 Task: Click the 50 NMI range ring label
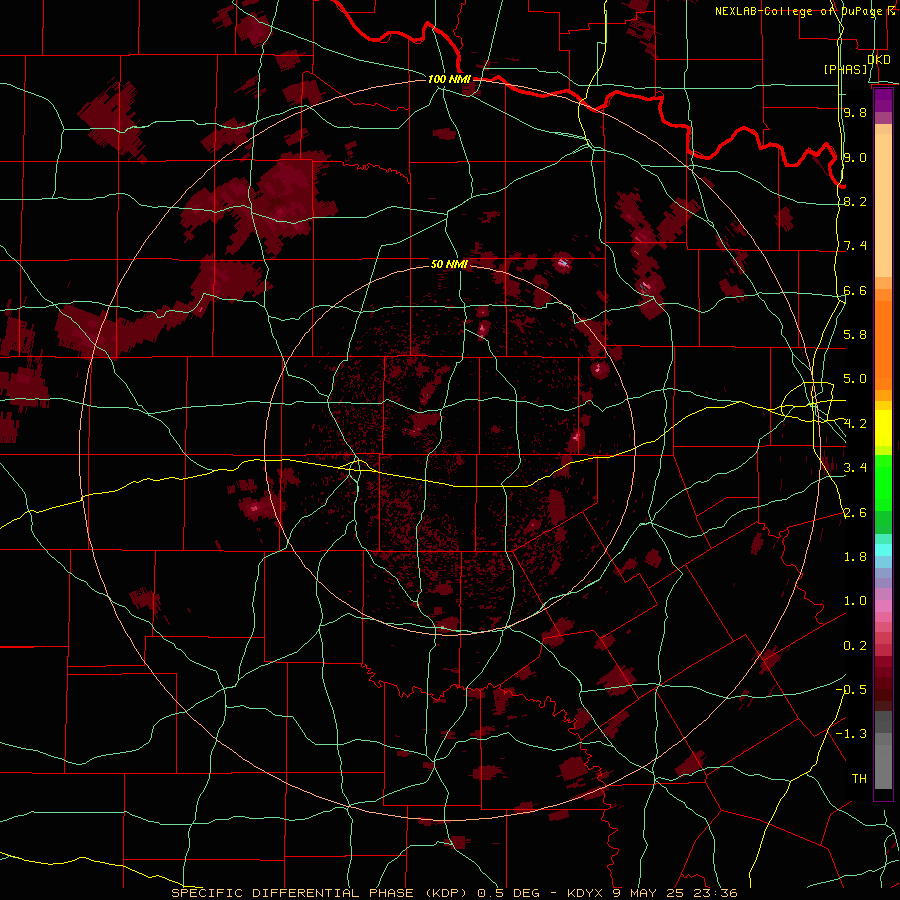tap(449, 264)
